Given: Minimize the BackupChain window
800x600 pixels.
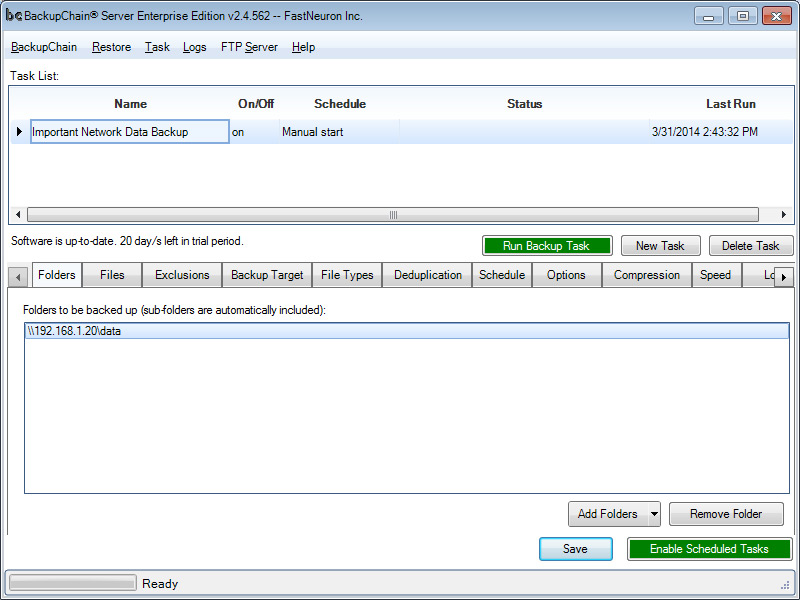Looking at the screenshot, I should tap(709, 16).
